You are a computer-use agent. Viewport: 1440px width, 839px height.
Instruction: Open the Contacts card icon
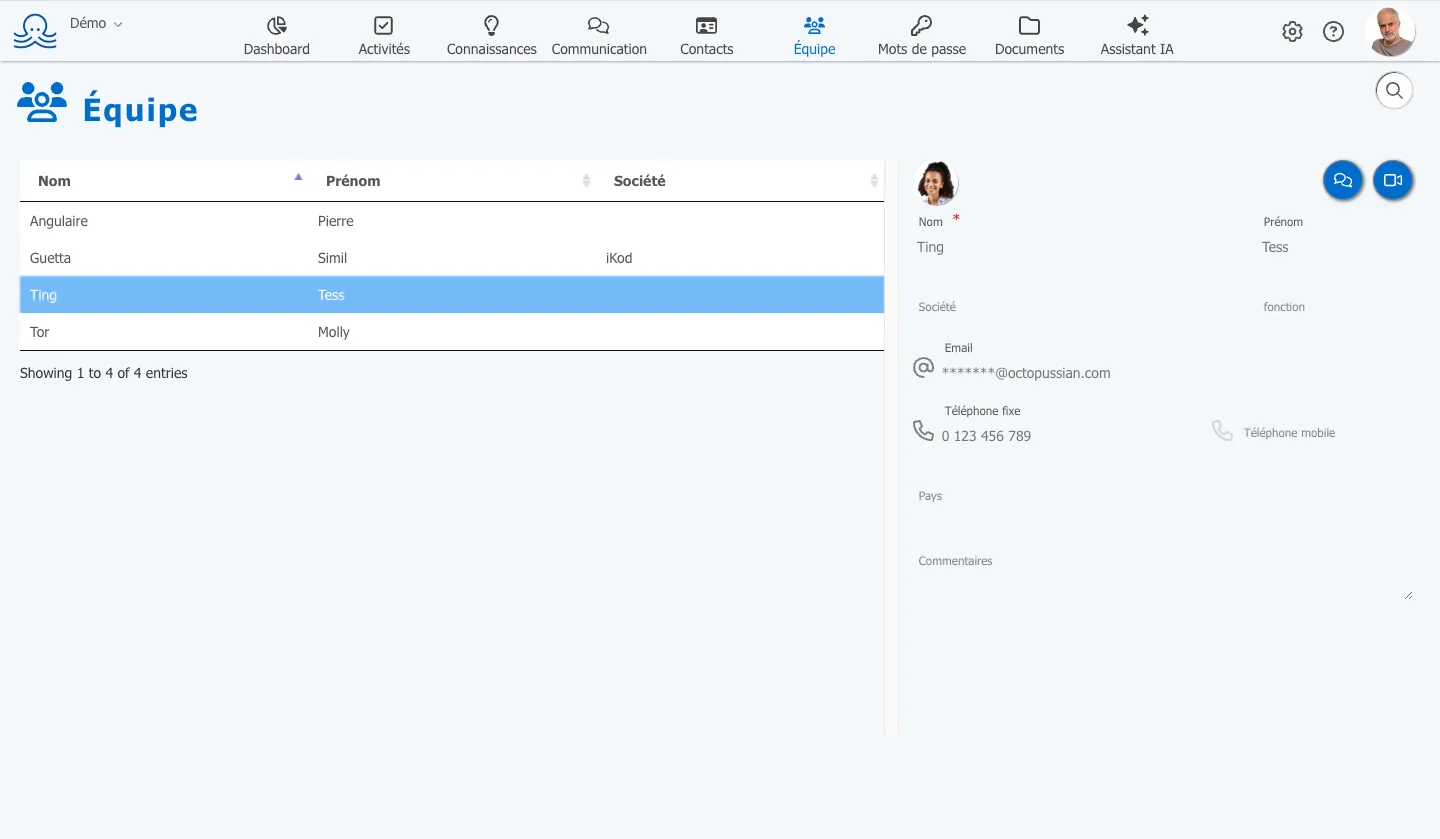pos(707,26)
